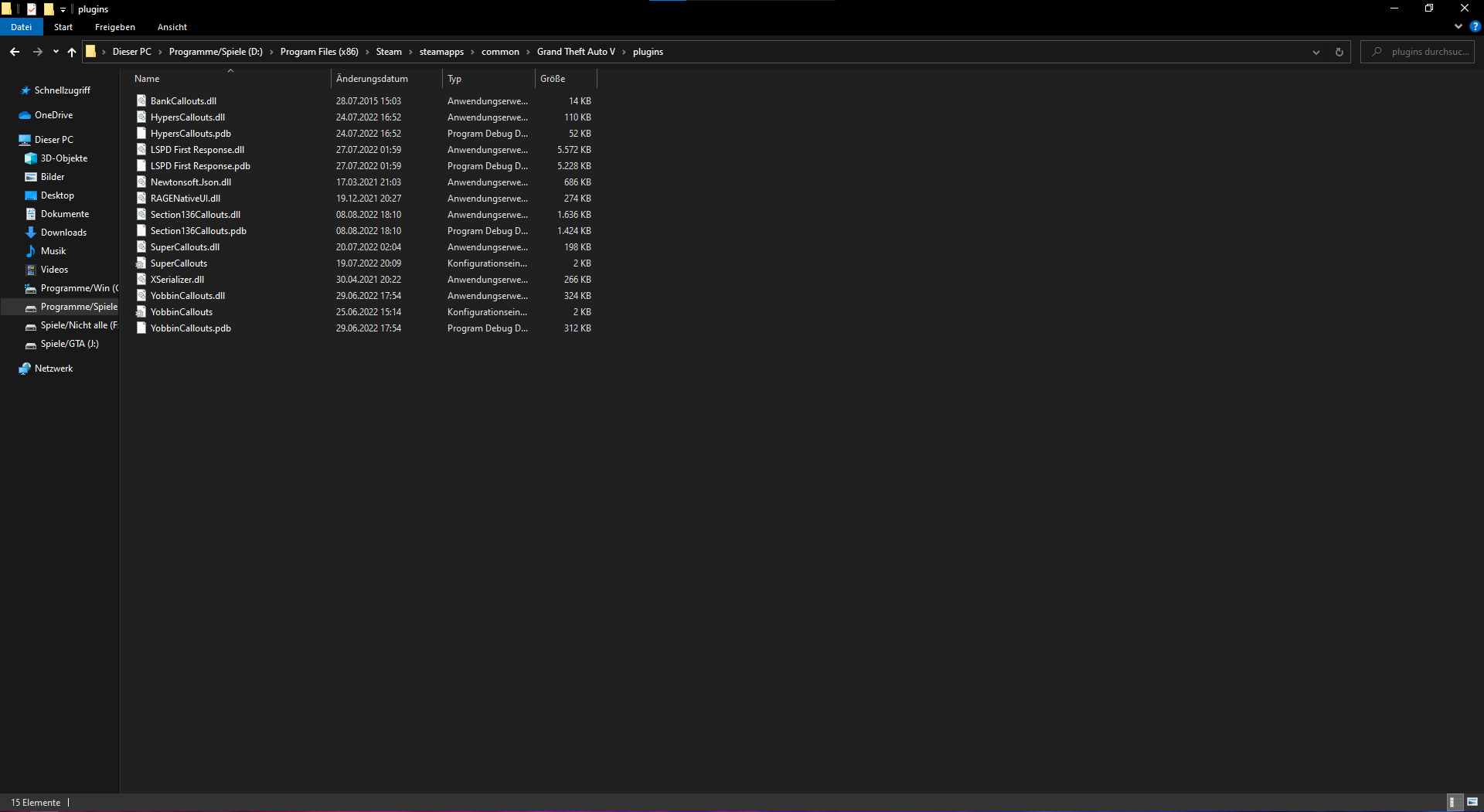Focus the plugins search box

tap(1418, 52)
